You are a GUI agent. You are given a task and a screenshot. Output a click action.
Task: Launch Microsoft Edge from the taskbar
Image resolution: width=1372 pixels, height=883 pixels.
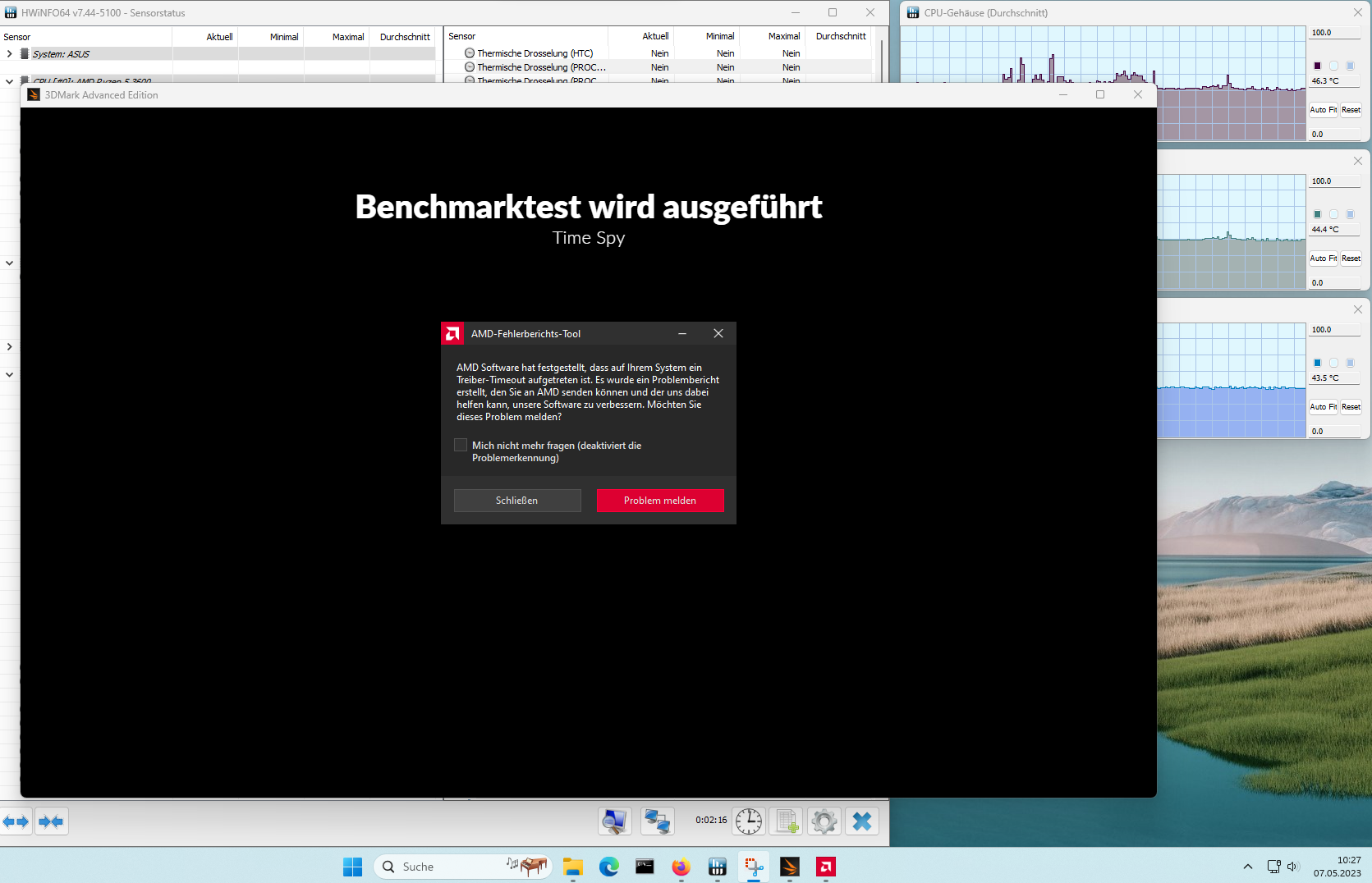pyautogui.click(x=608, y=867)
